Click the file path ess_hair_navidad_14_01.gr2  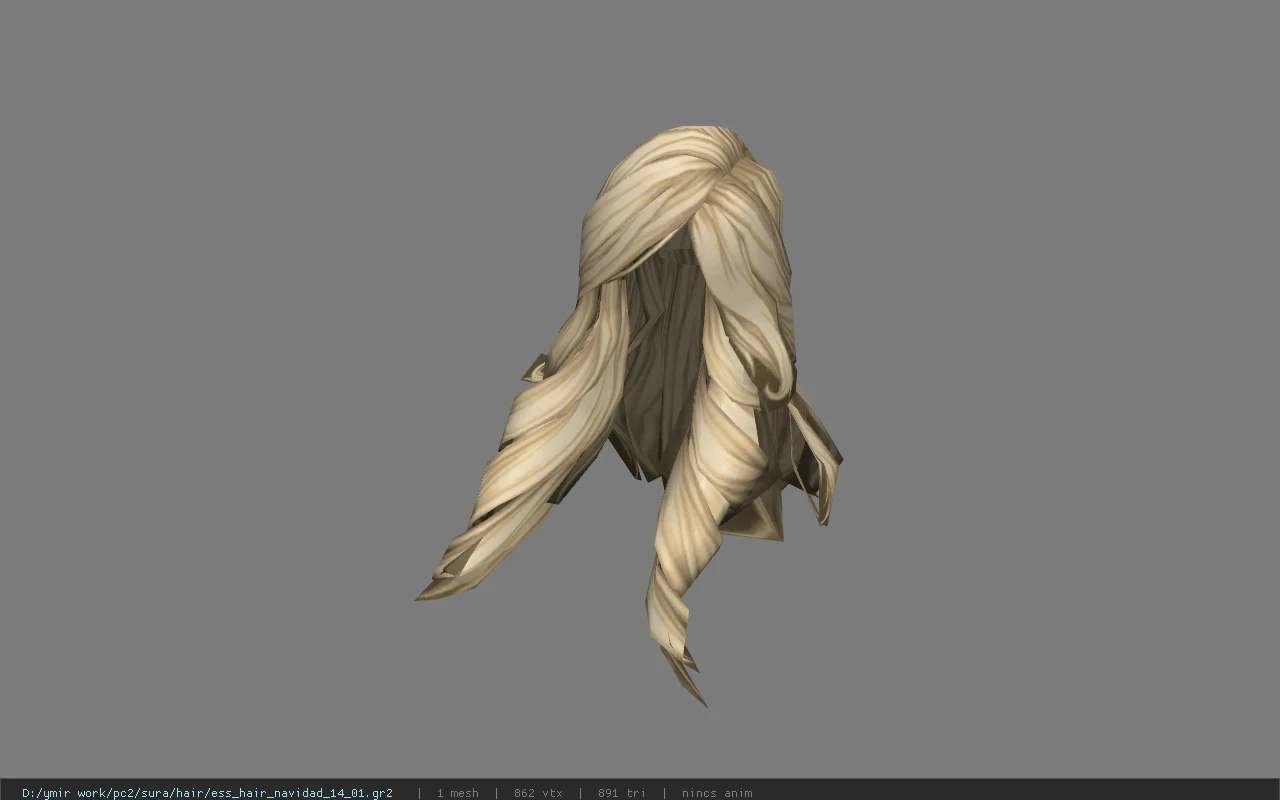pyautogui.click(x=207, y=793)
